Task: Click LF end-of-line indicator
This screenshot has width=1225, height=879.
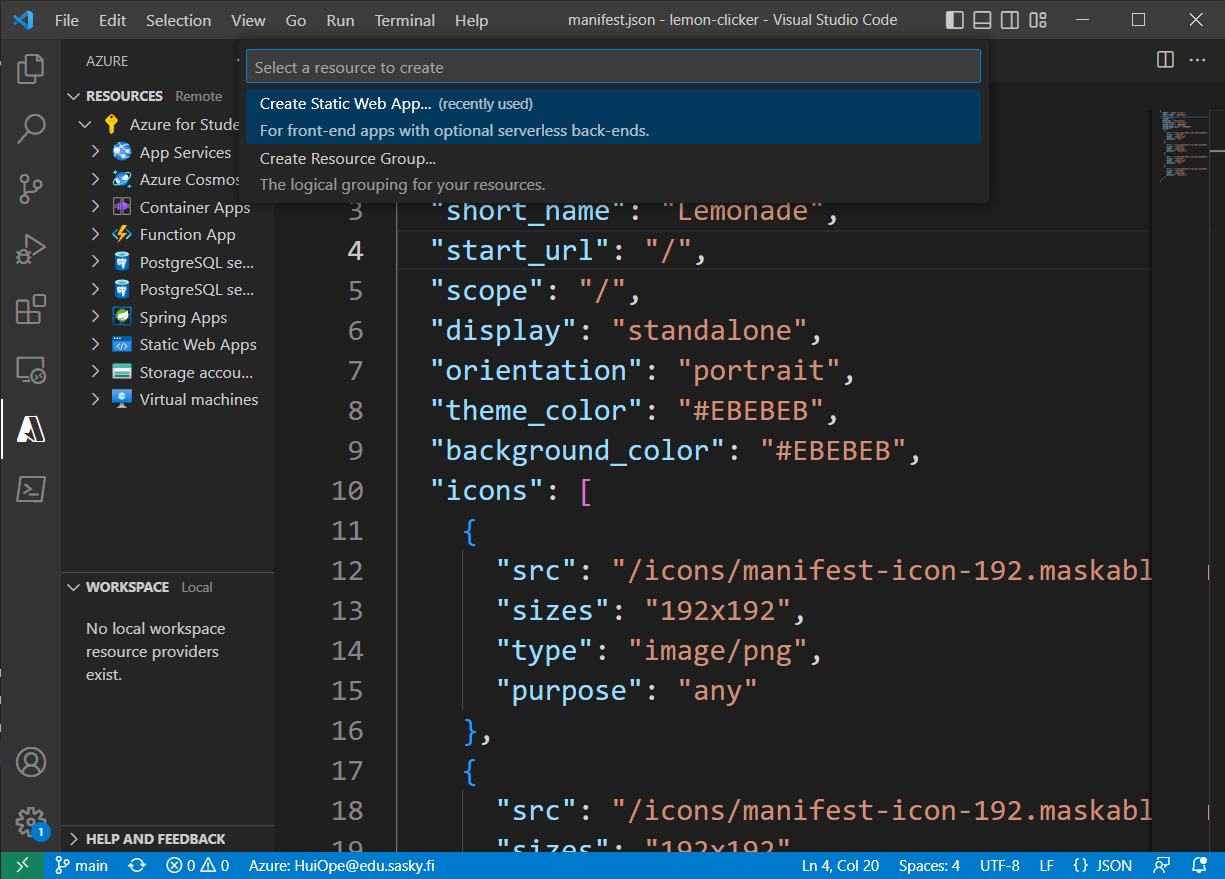Action: point(1046,866)
